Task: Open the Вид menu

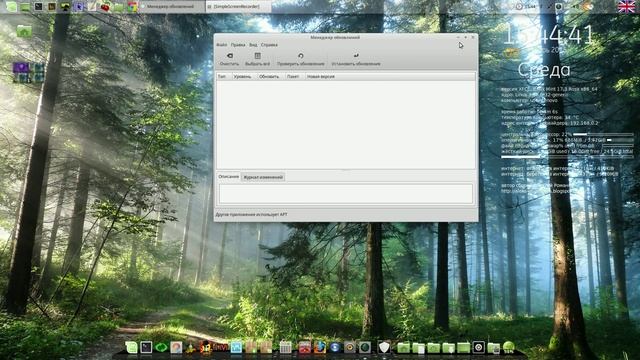Action: pyautogui.click(x=253, y=45)
